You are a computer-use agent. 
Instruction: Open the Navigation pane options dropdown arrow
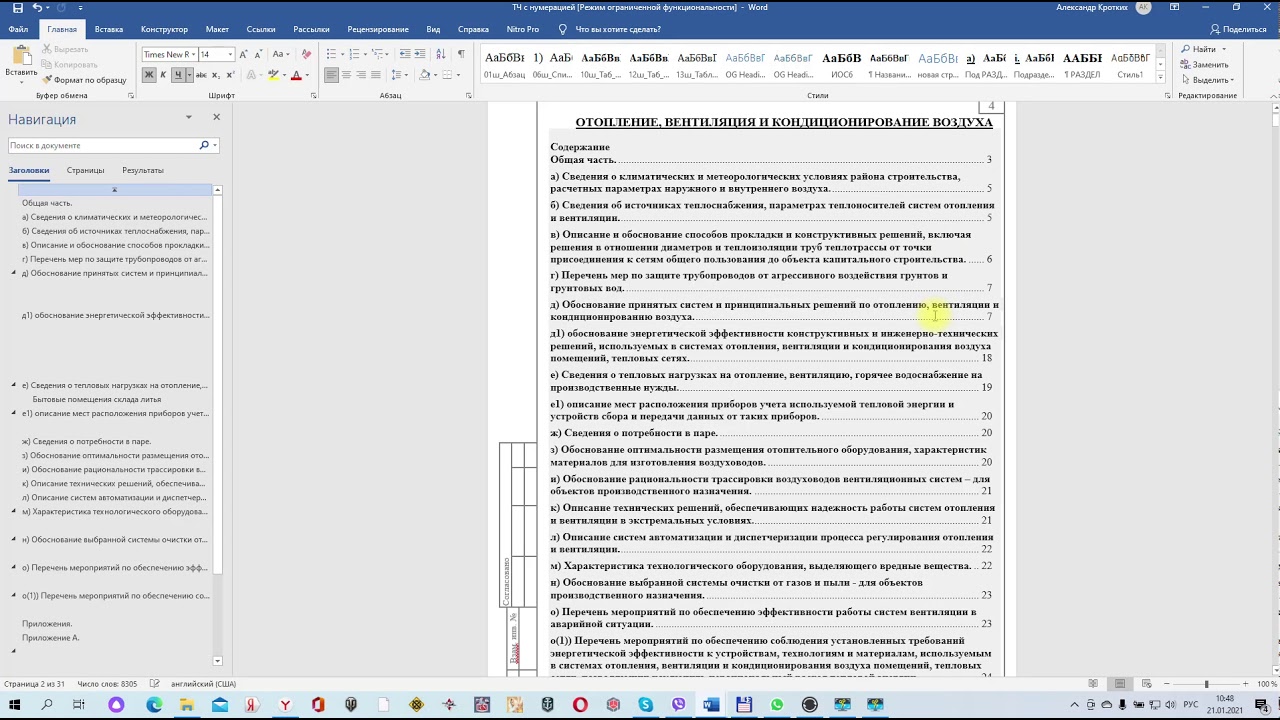tap(188, 117)
